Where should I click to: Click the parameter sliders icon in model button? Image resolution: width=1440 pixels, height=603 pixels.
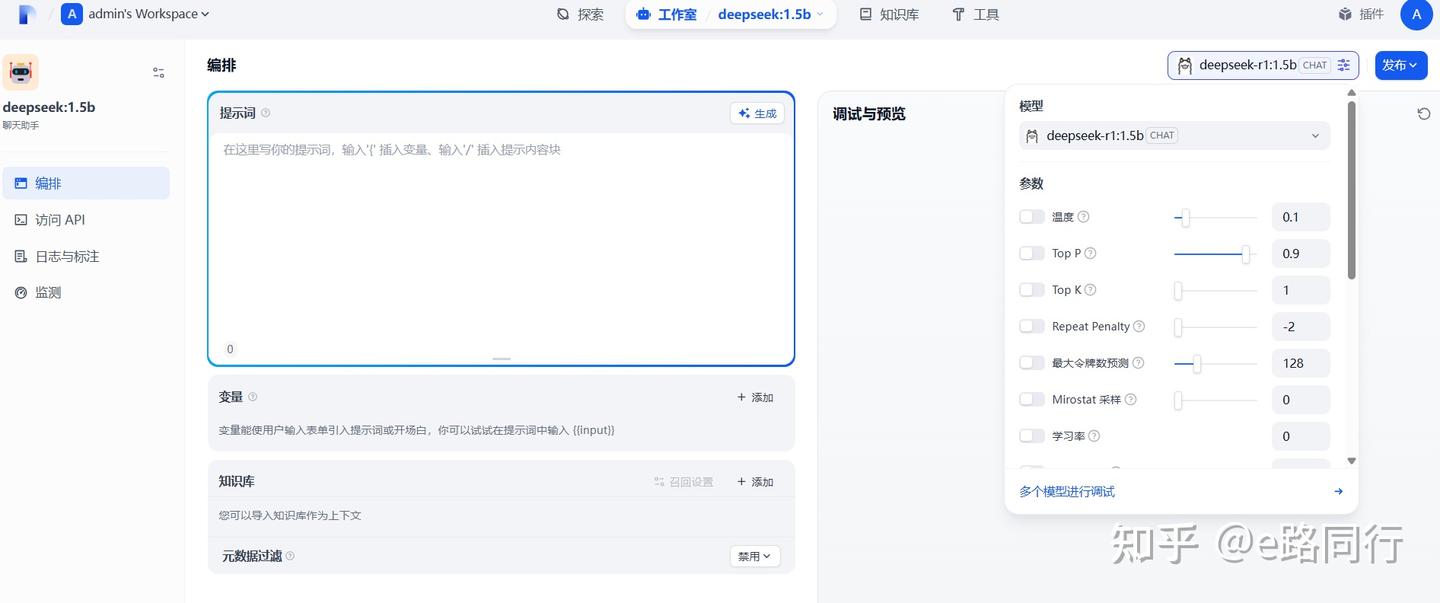[1344, 65]
